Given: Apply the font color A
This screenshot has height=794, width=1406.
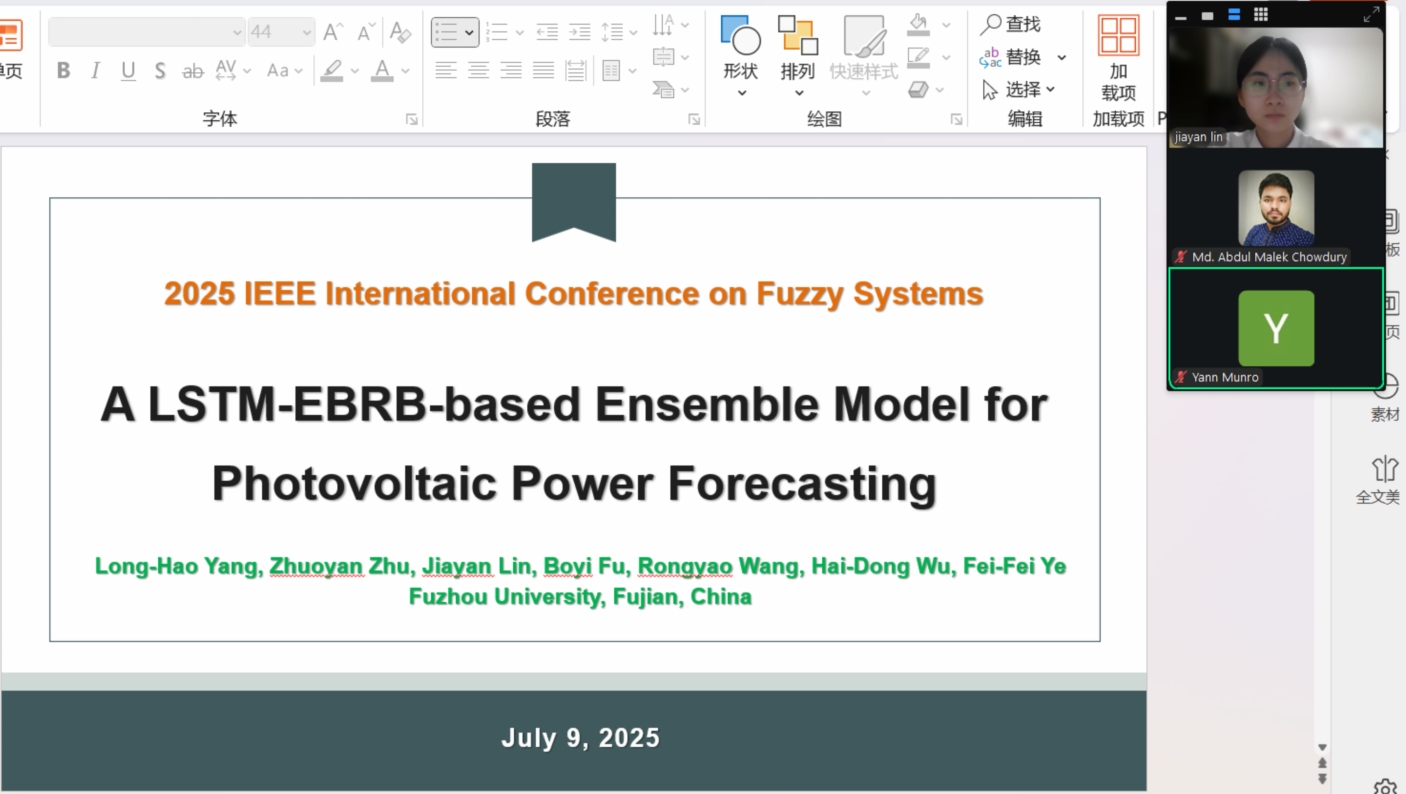Looking at the screenshot, I should [x=382, y=71].
